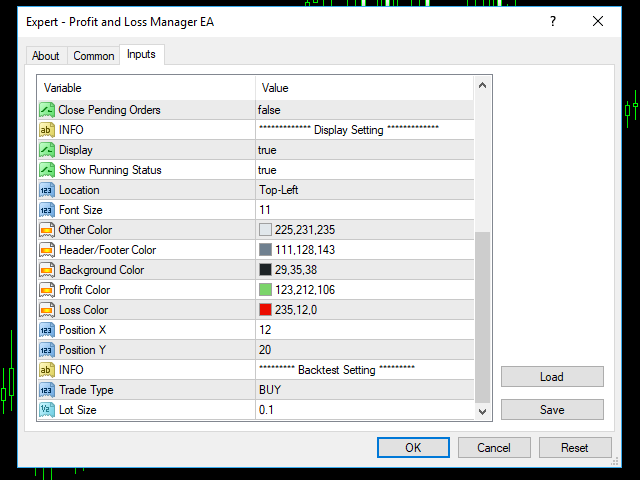
Task: Click the Other Color swatch 225,231,235
Action: pyautogui.click(x=265, y=230)
